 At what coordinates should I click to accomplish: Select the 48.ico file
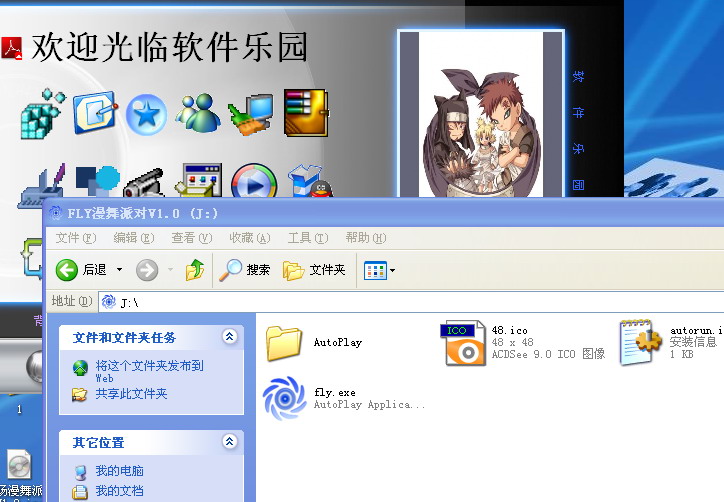(x=524, y=343)
